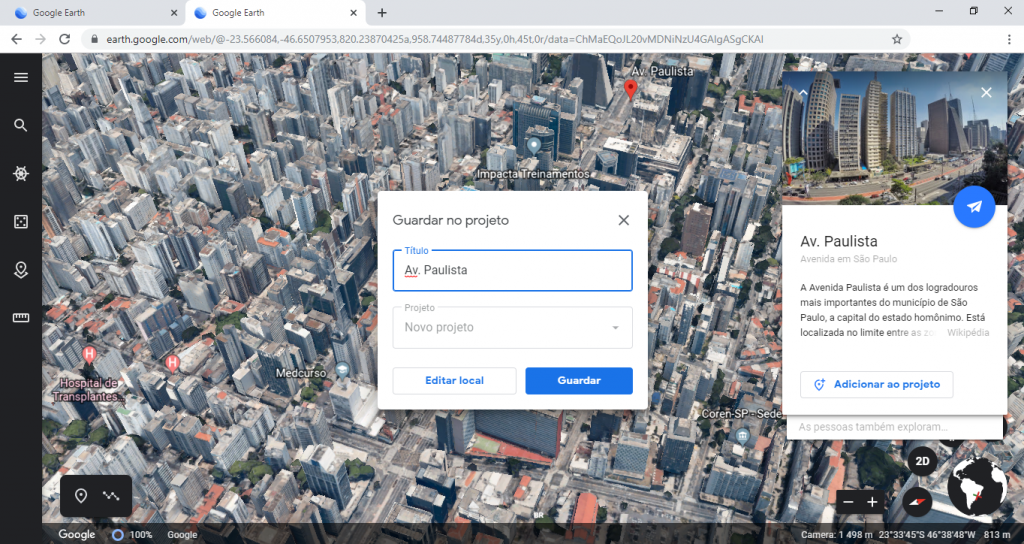
Task: Click the Editar local button
Action: click(455, 381)
